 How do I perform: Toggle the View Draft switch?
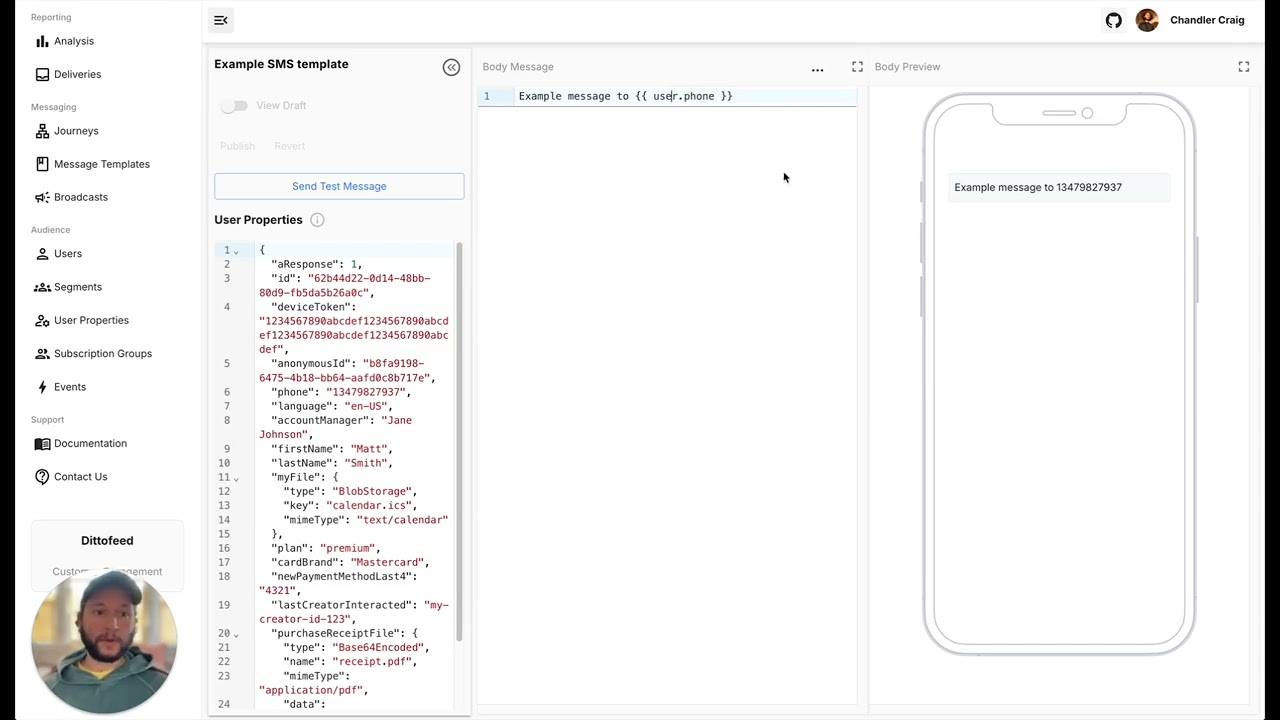(x=234, y=105)
